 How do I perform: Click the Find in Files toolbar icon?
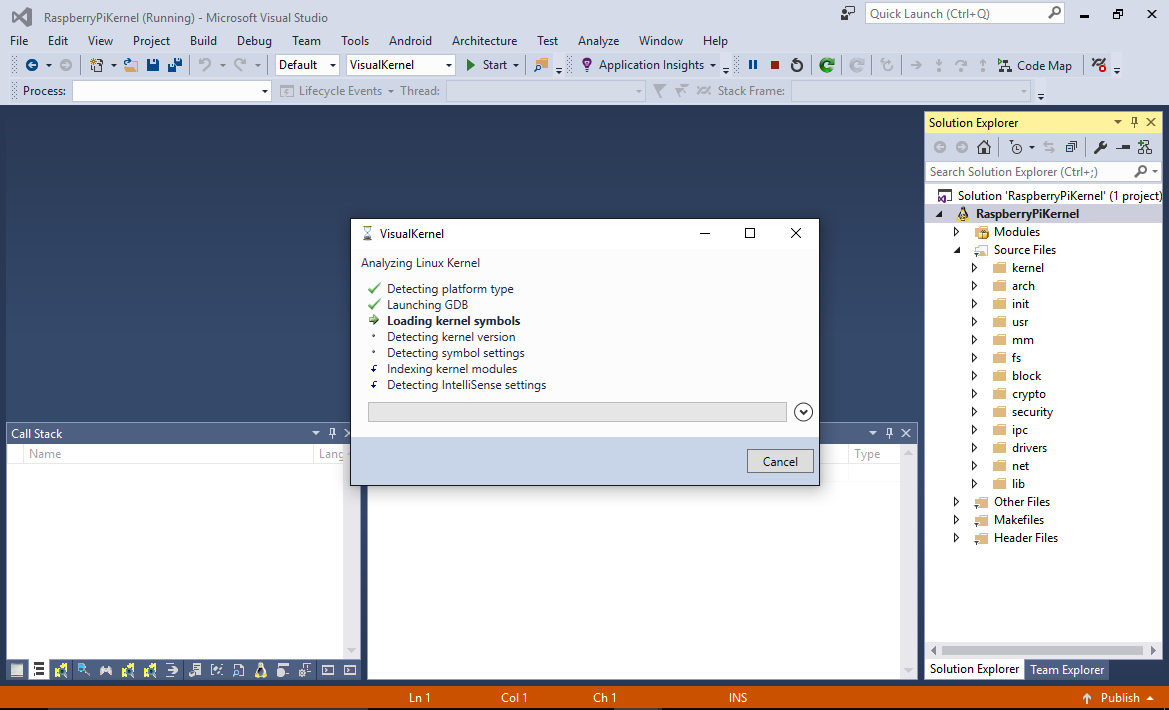point(541,66)
